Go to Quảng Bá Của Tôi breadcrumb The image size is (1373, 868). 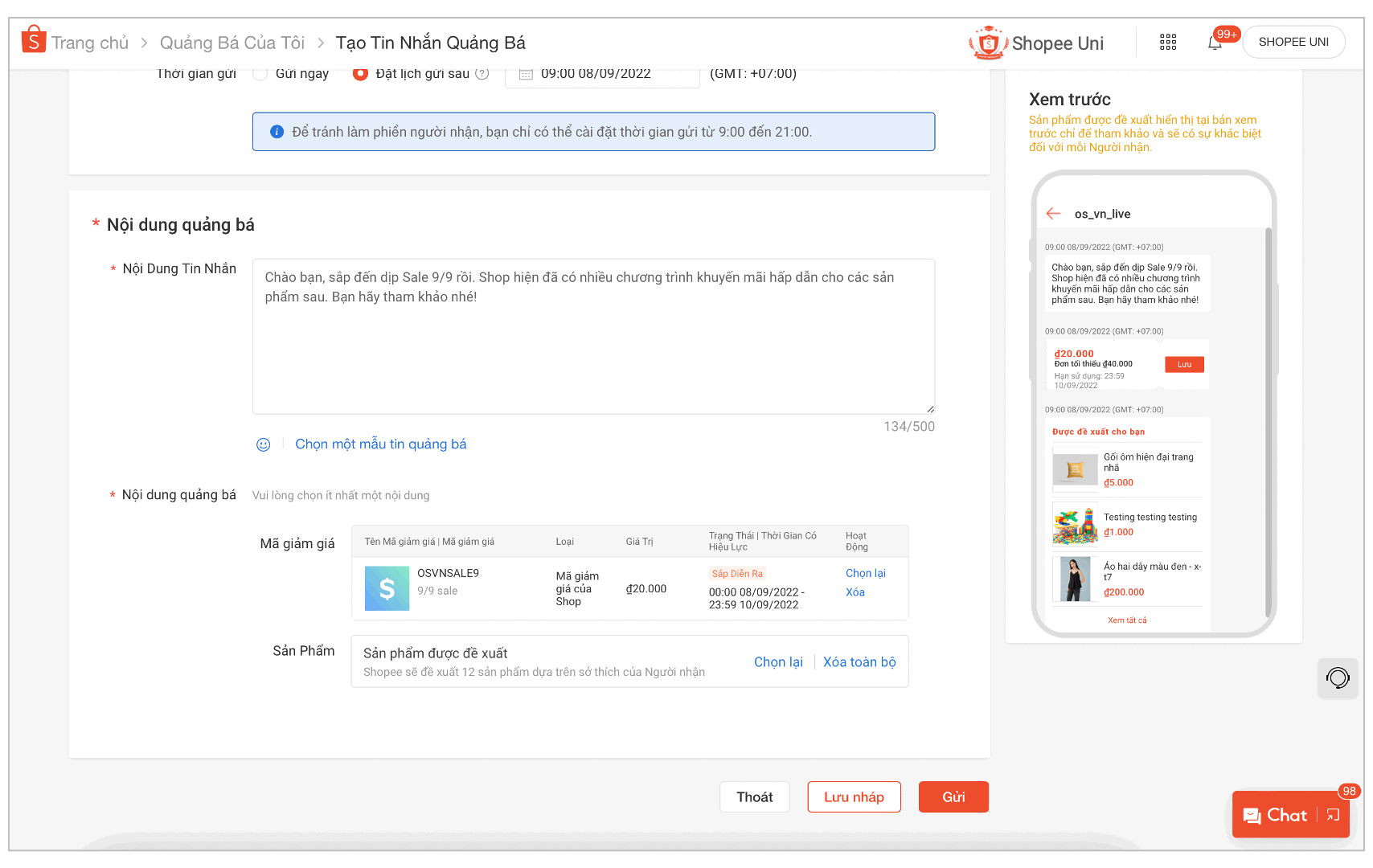pyautogui.click(x=232, y=43)
